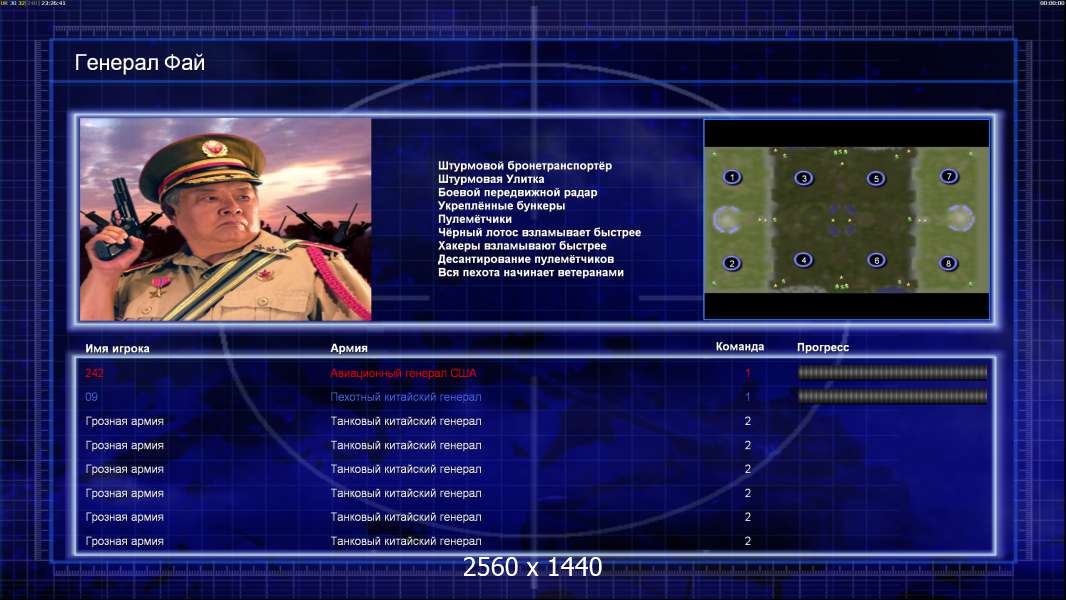Click 'Штурмовая Улитка' ability line
The width and height of the screenshot is (1066, 600).
[x=491, y=179]
